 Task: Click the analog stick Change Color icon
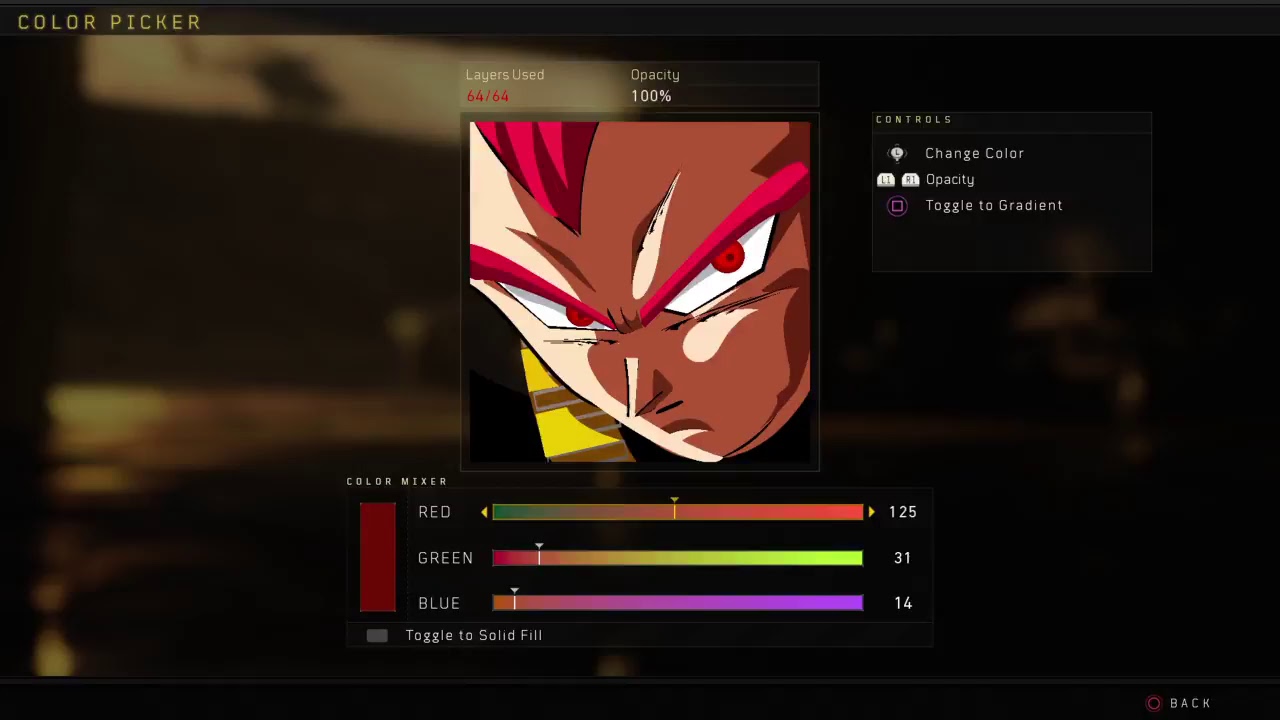coord(897,153)
